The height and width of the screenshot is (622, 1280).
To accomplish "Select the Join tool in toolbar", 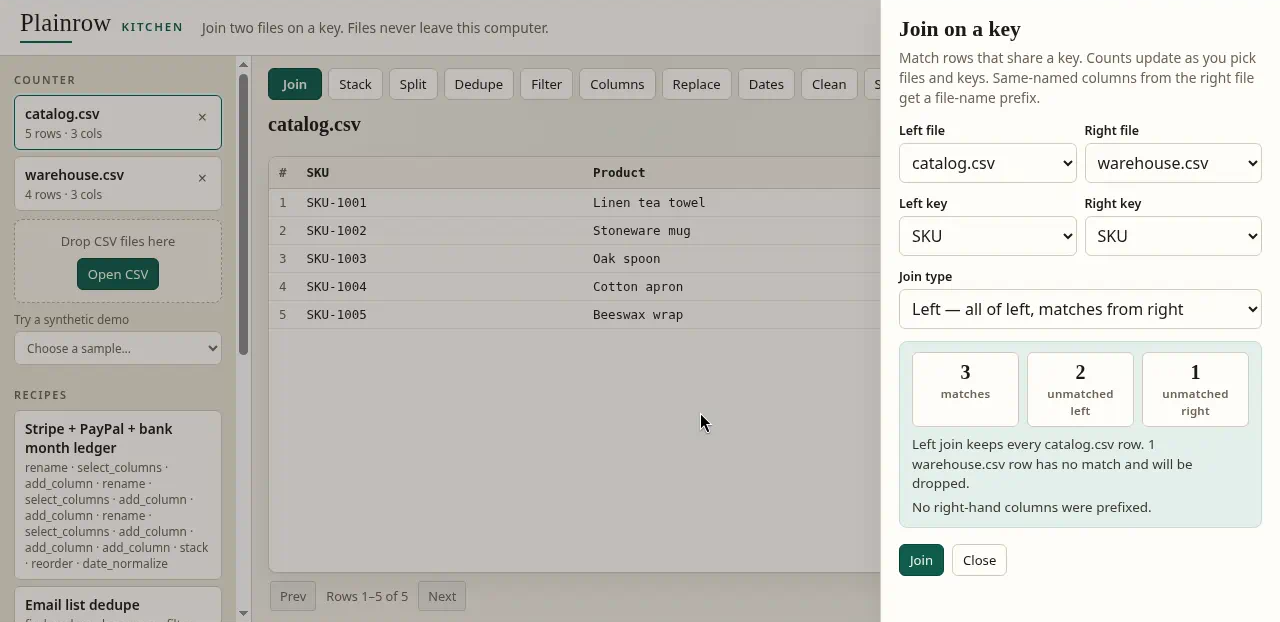I will click(295, 84).
